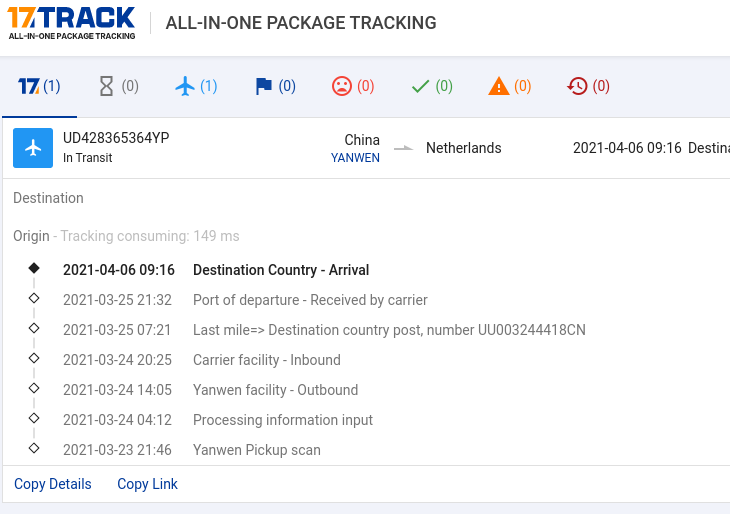Viewport: 730px width, 514px height.
Task: Open the Undelivered sad face filter
Action: click(x=353, y=86)
